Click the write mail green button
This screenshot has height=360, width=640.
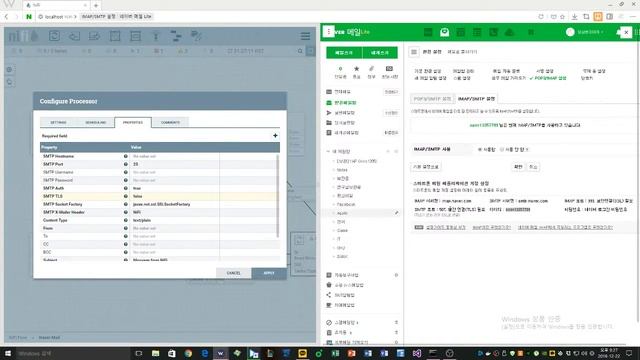click(344, 53)
